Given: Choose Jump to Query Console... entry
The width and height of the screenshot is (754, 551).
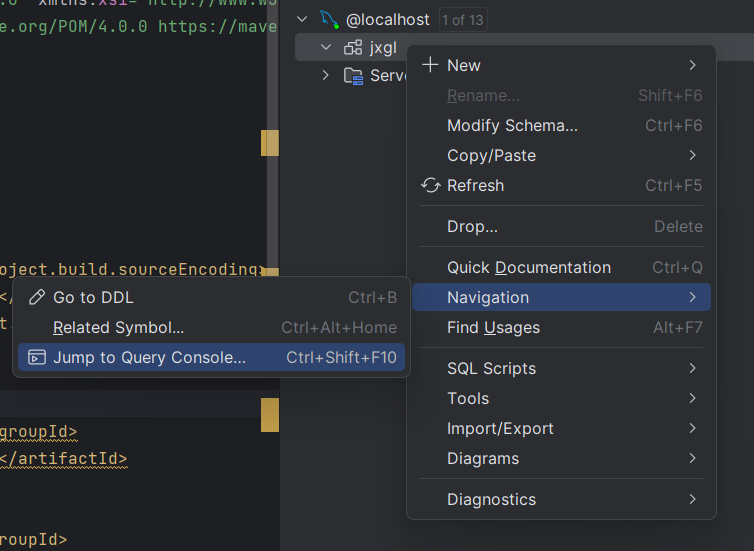Looking at the screenshot, I should pos(211,357).
